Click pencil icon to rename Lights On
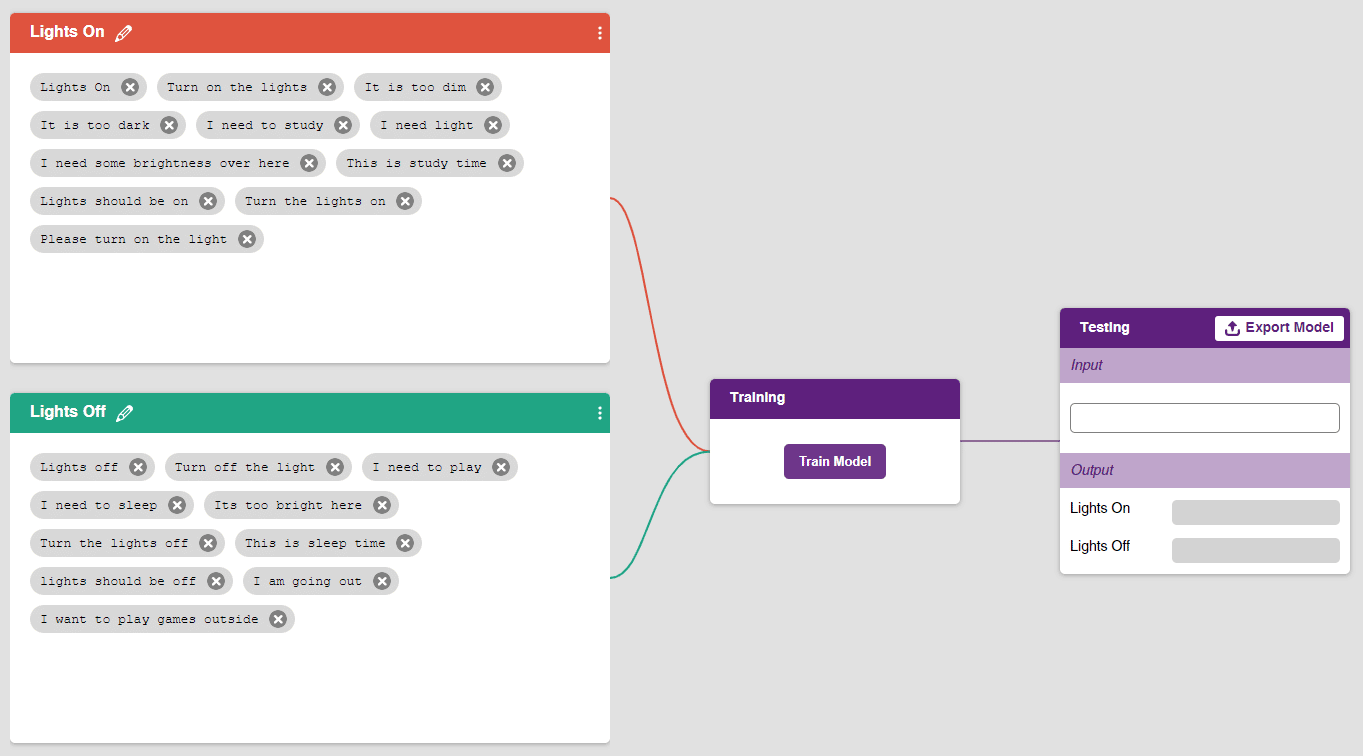The image size is (1363, 756). (123, 33)
